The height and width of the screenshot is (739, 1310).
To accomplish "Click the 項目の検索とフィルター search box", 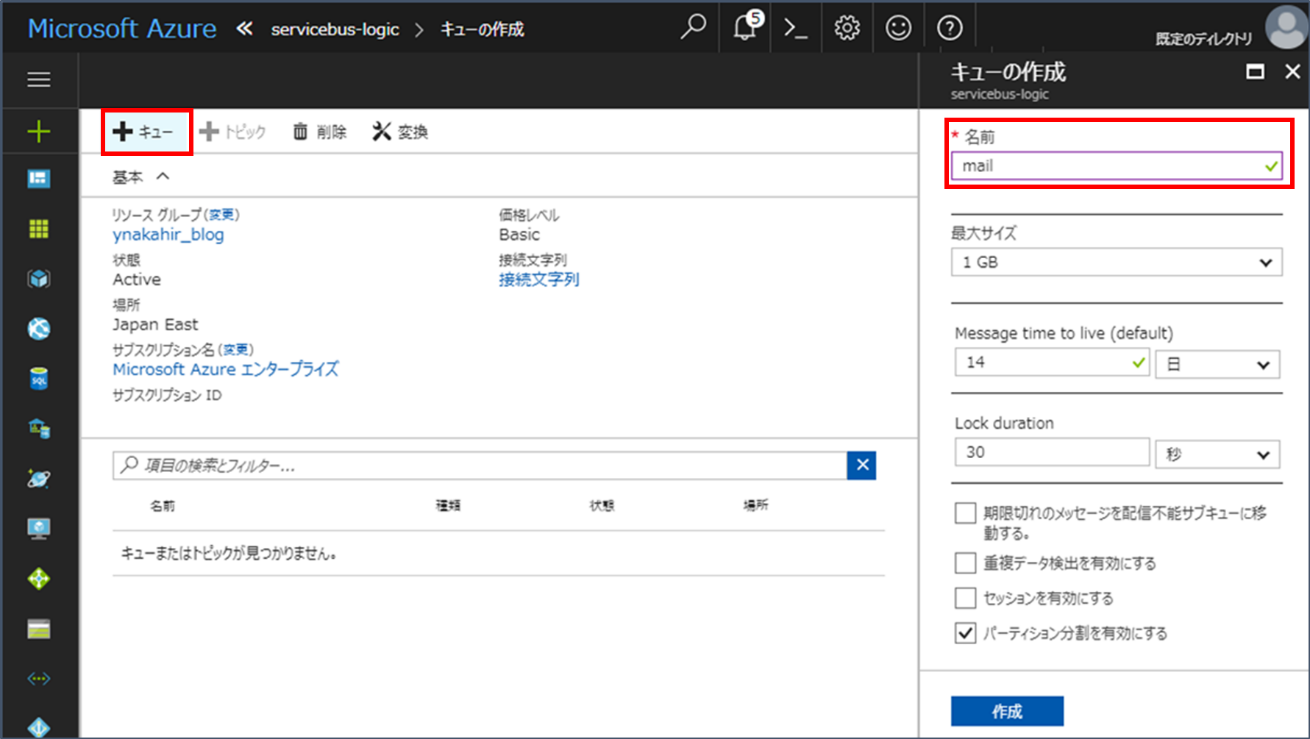I will (480, 465).
